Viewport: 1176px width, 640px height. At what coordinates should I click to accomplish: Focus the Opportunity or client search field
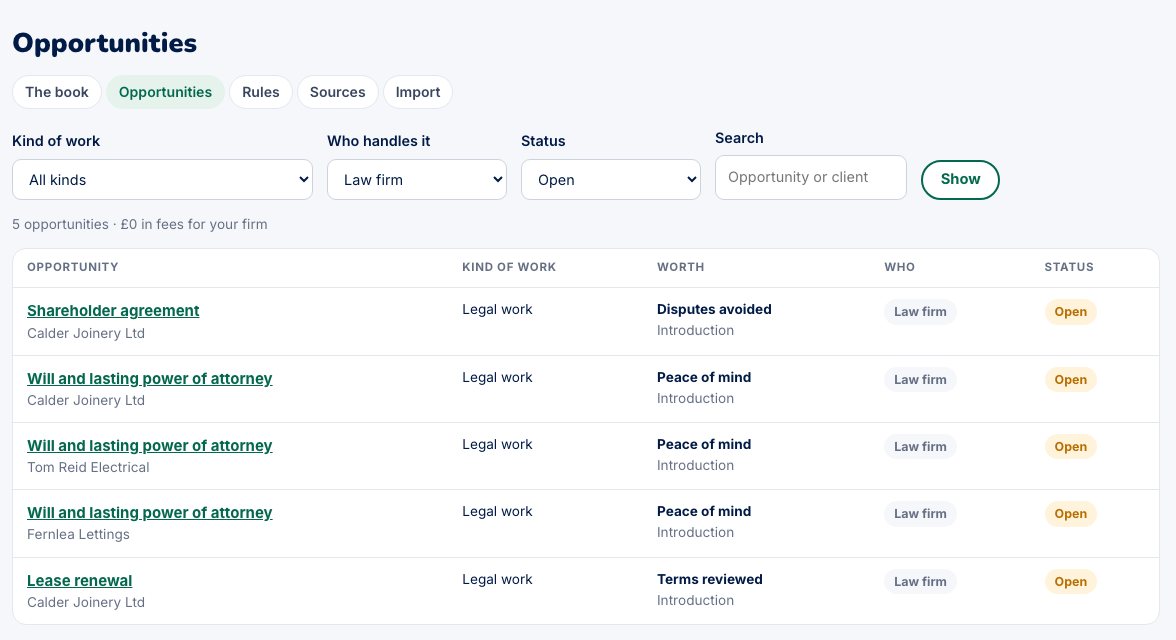tap(811, 177)
